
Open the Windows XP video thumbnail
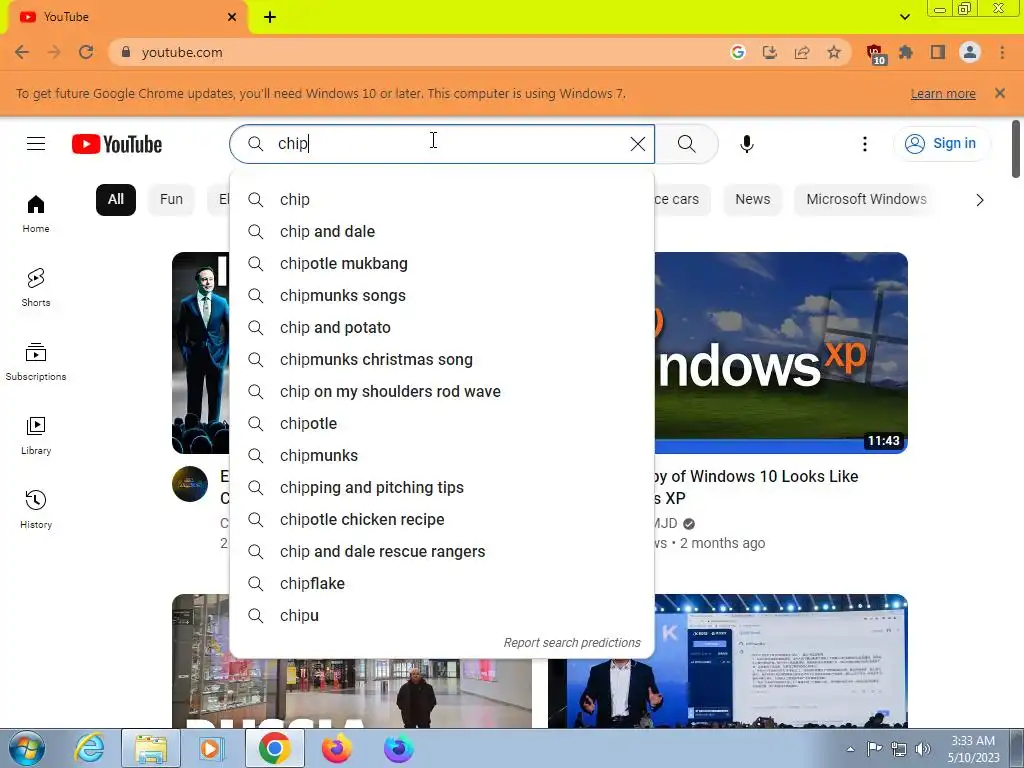click(781, 353)
